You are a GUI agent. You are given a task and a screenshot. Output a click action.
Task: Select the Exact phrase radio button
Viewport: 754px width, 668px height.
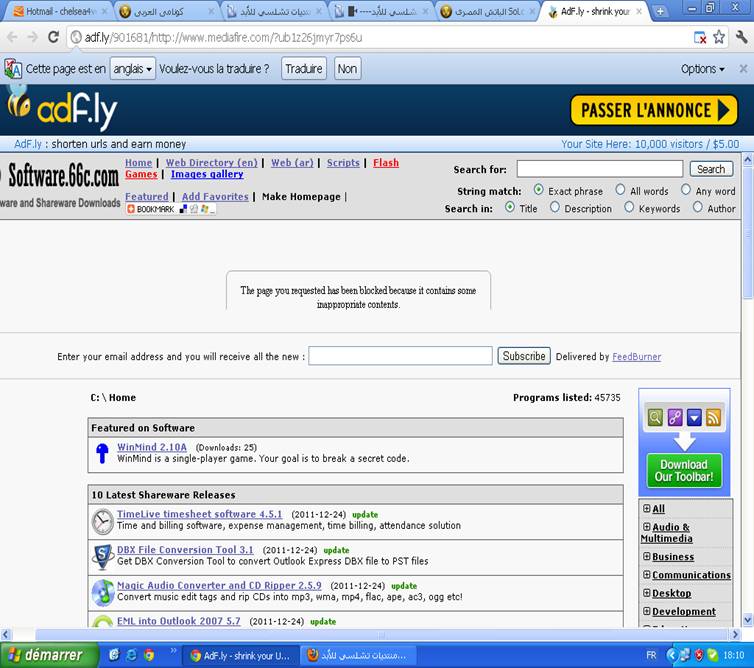[x=539, y=190]
